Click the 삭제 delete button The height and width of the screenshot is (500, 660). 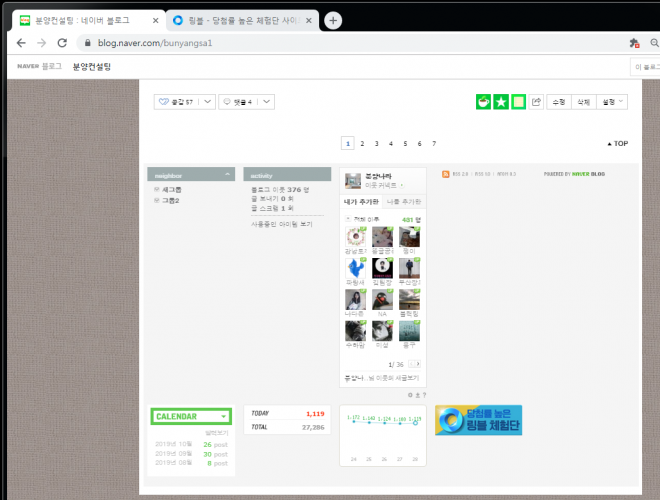click(583, 102)
